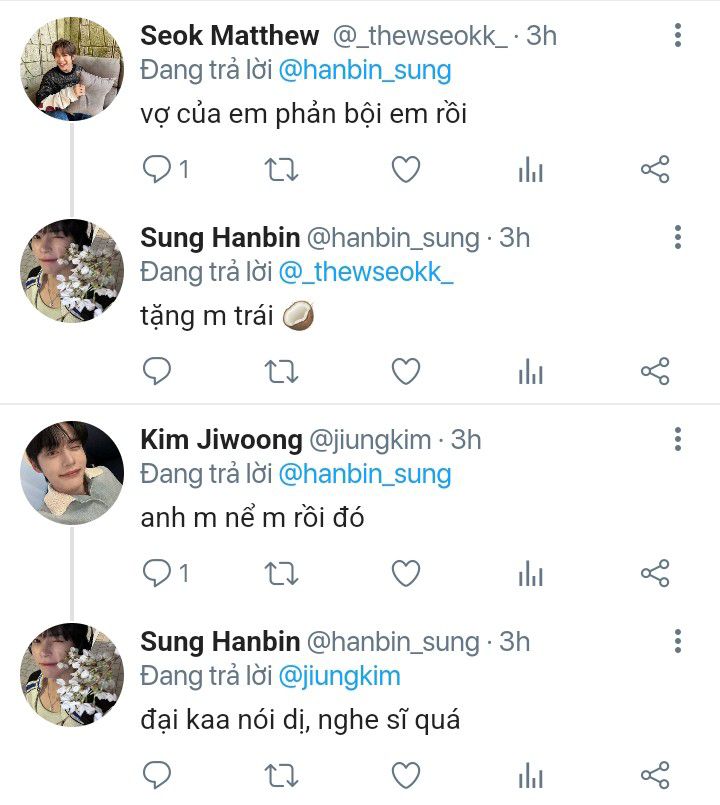Screen dimensions: 720x805
Task: View analytics of Kim Jiwoong's tweet
Action: tap(530, 574)
